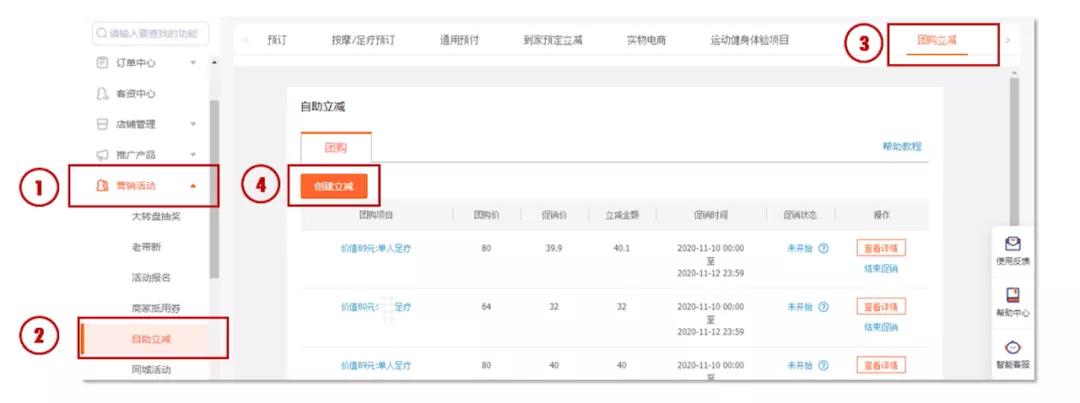Open 活动报名 in sidebar
The width and height of the screenshot is (1080, 403).
click(151, 278)
